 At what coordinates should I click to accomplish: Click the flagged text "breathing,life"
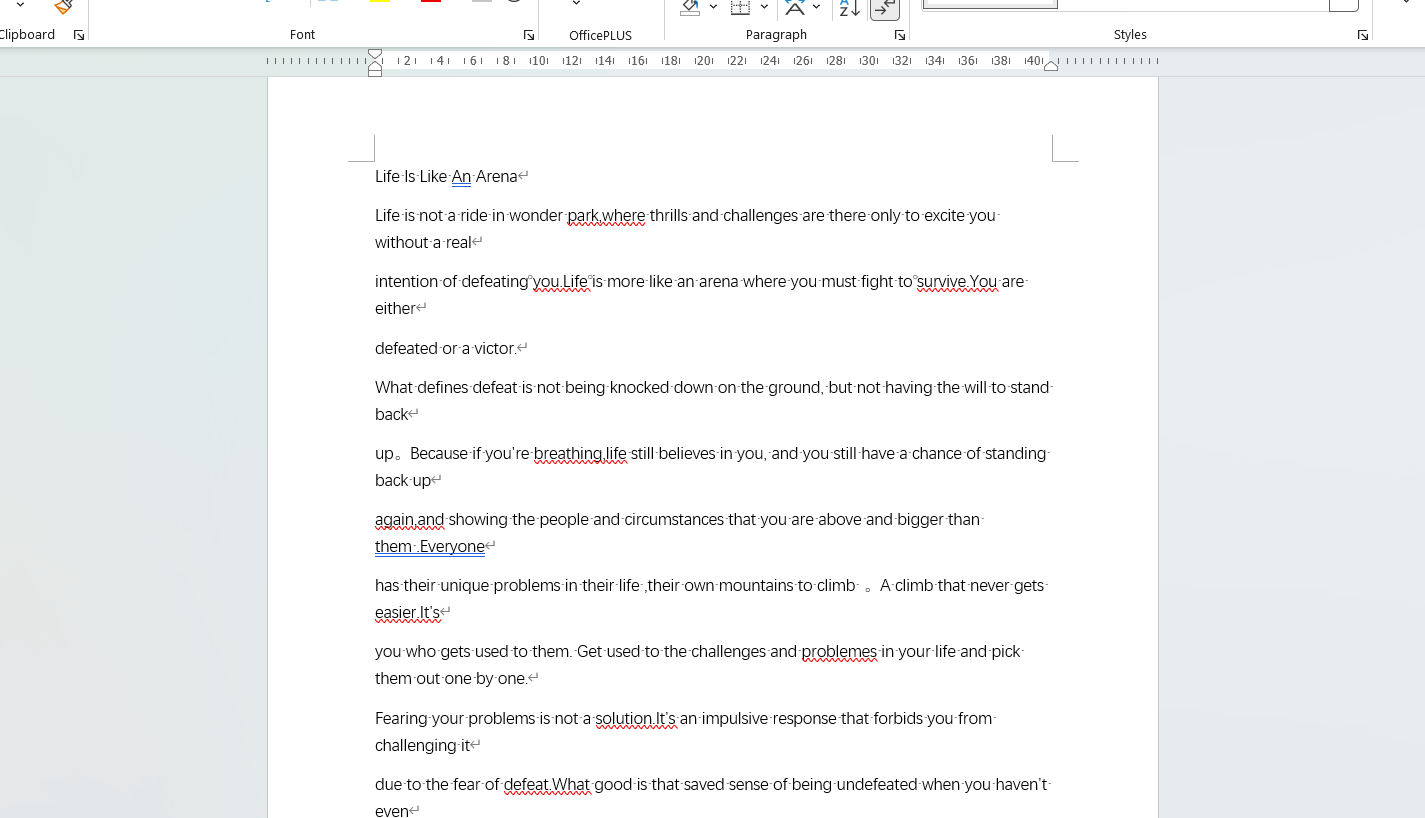580,454
